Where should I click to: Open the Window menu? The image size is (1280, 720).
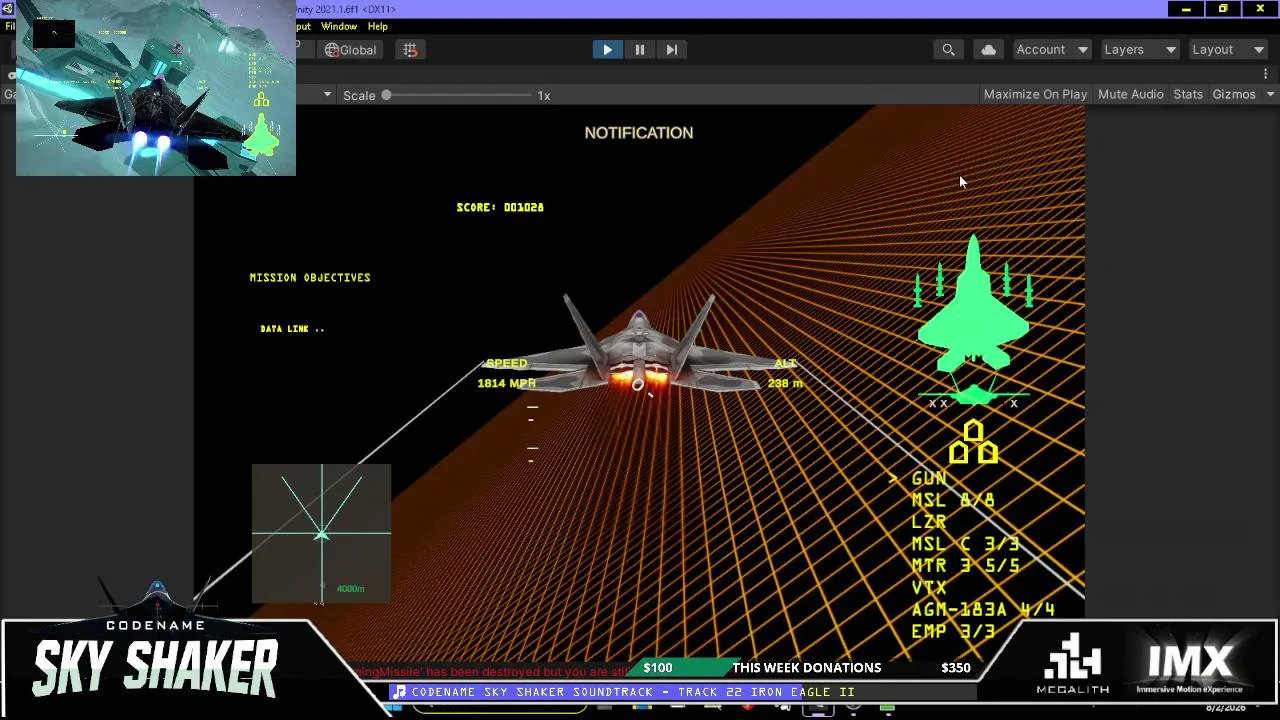pyautogui.click(x=339, y=26)
